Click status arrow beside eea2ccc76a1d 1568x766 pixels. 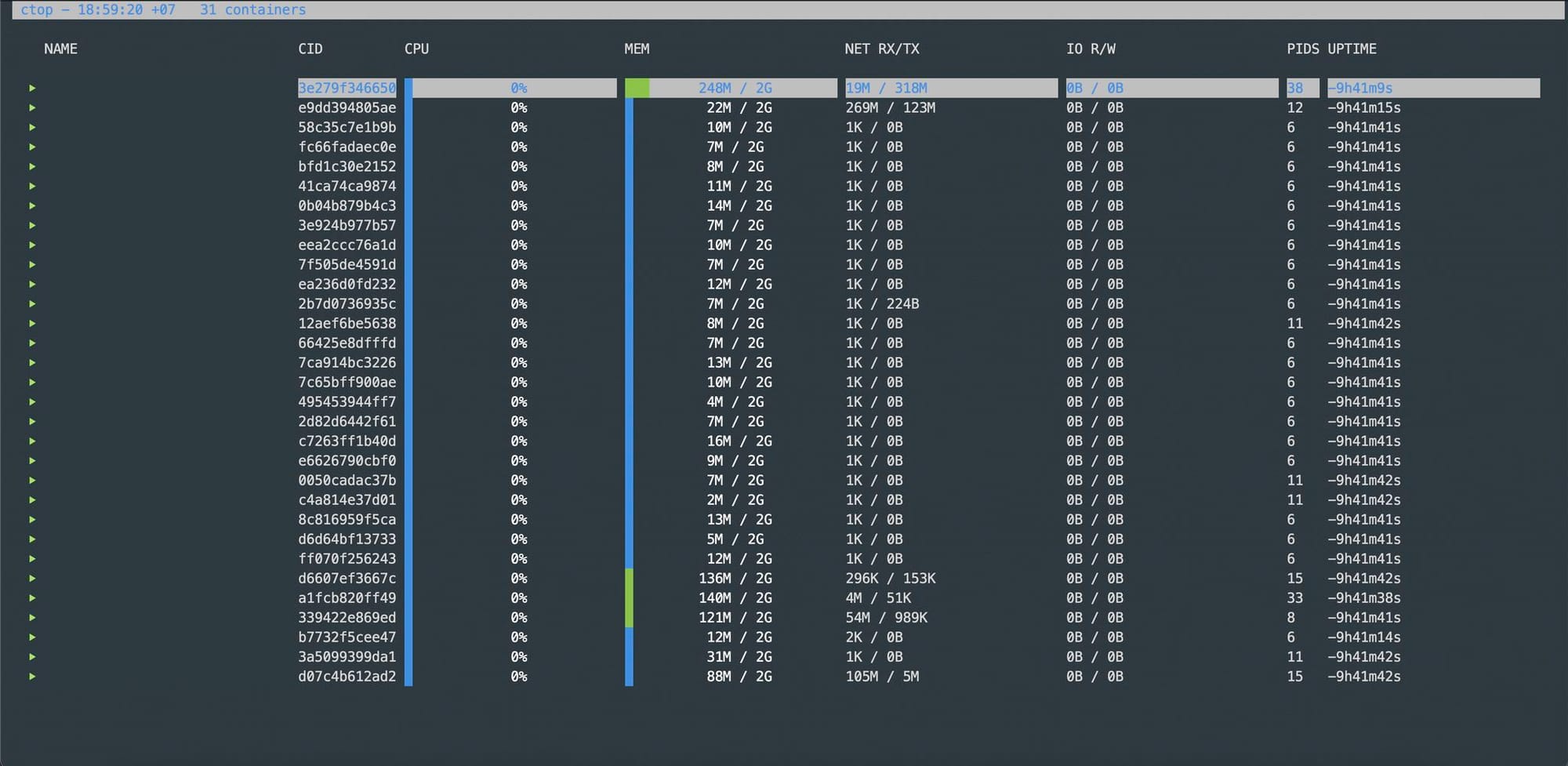[32, 245]
